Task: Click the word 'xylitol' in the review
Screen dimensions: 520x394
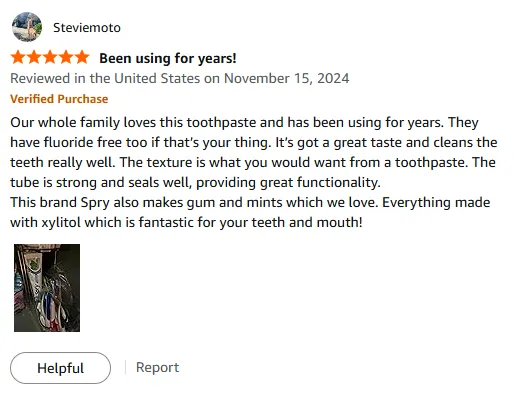Action: tap(61, 223)
